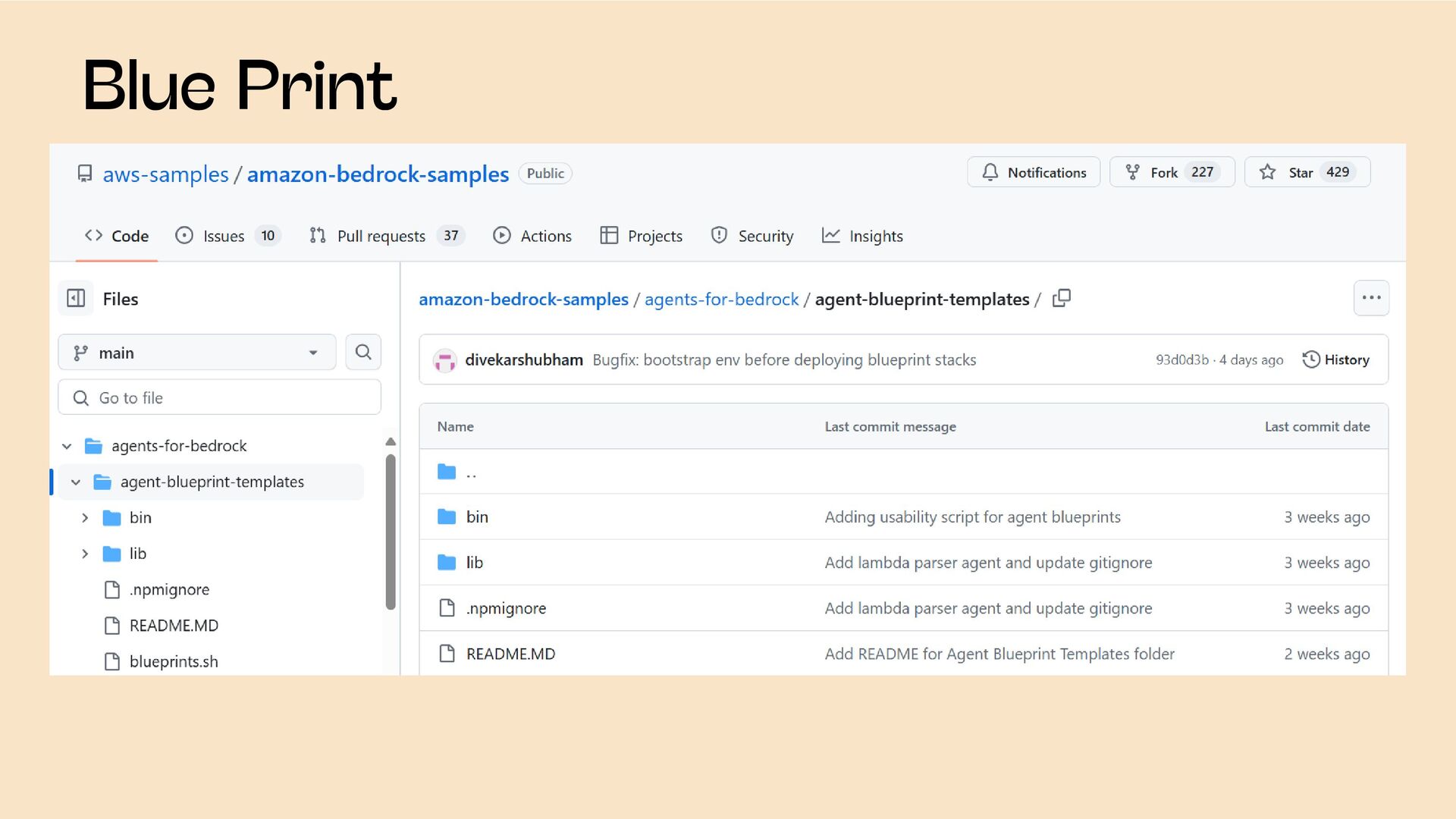
Task: Click the Pull requests count badge 37
Action: coord(451,236)
